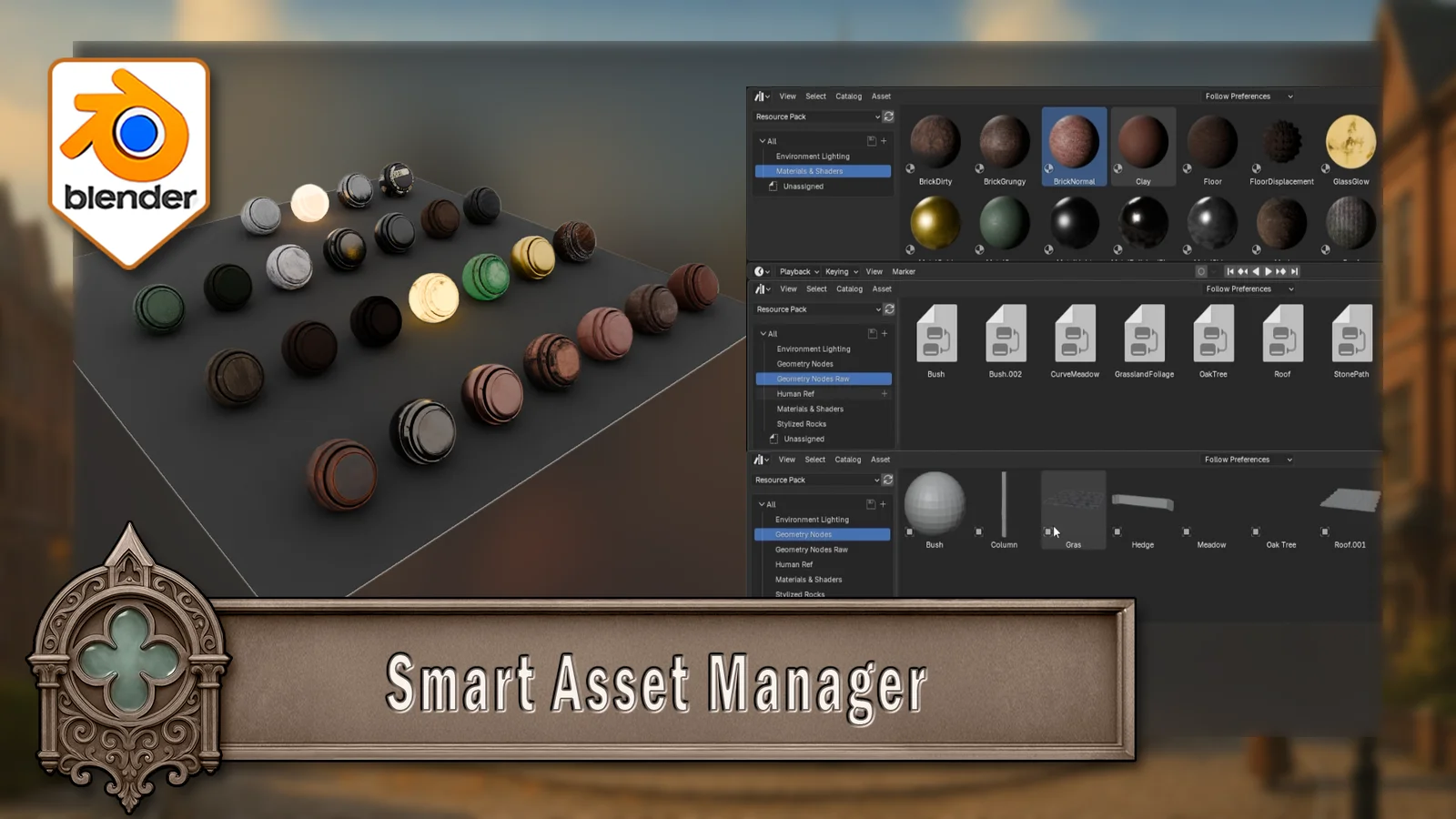1456x819 pixels.
Task: Open the Follow Preferences import method dropdown
Action: [x=1247, y=96]
